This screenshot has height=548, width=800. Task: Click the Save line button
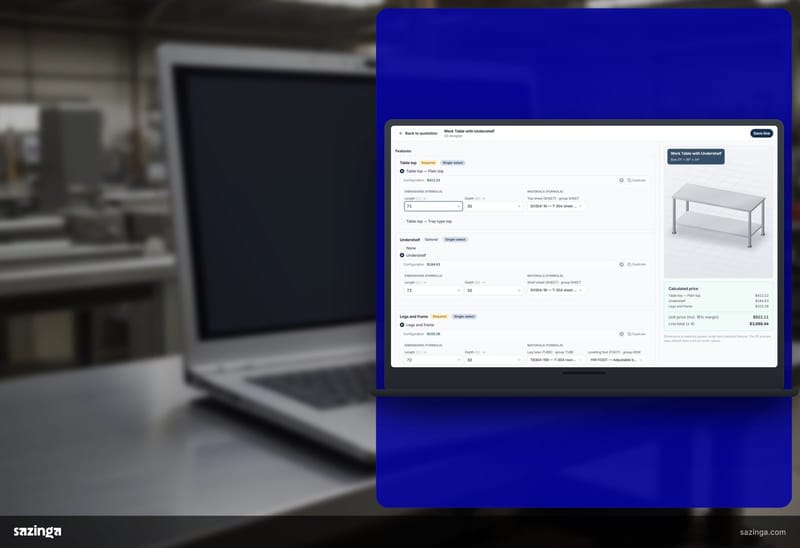click(x=761, y=133)
